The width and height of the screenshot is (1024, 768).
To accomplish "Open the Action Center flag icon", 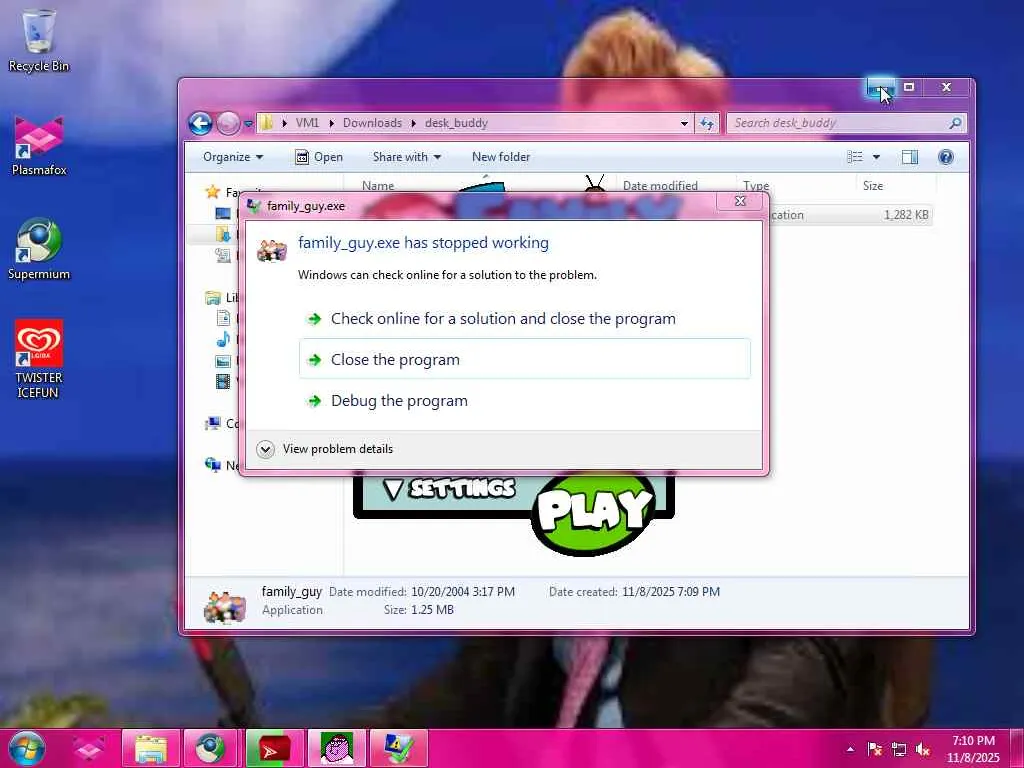I will click(874, 749).
